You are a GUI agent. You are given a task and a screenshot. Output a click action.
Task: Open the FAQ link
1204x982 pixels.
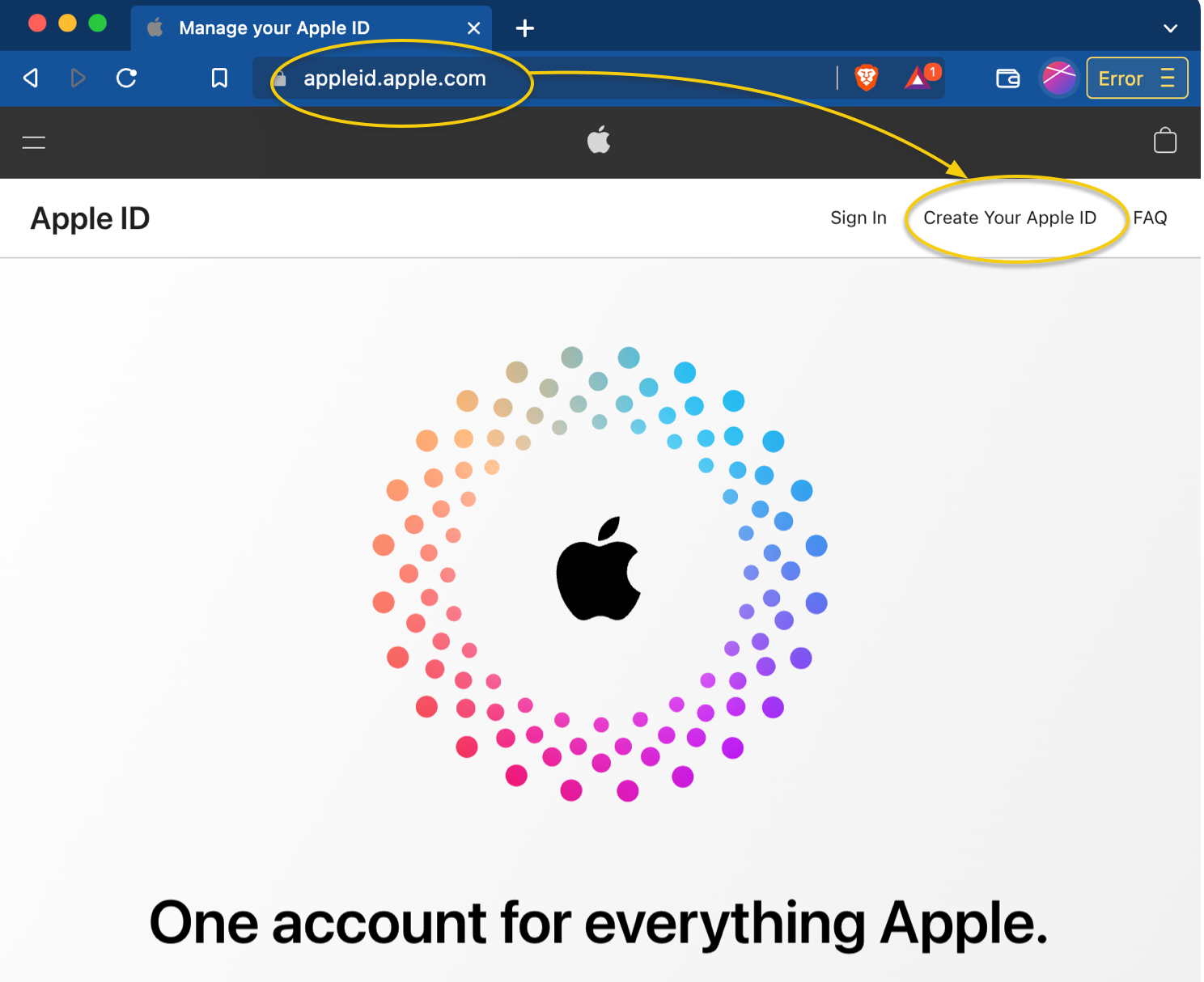tap(1150, 218)
